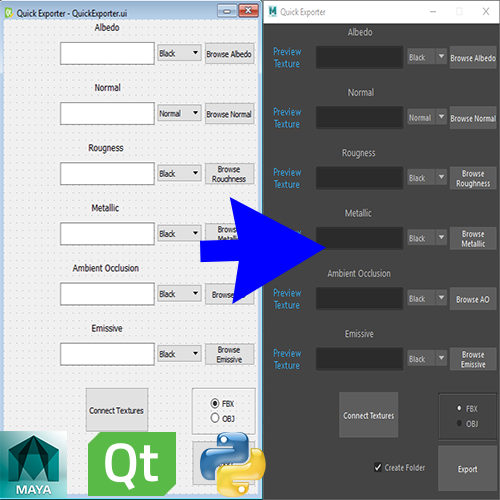Click Emissive path field in Qt Designer window
Image resolution: width=500 pixels, height=500 pixels.
click(x=107, y=354)
